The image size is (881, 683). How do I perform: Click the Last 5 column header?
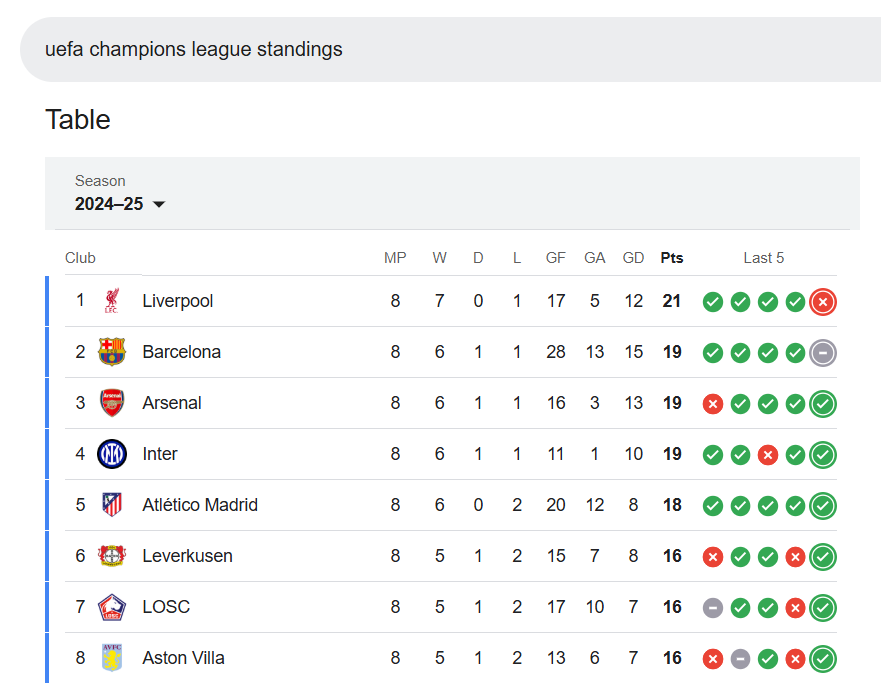click(x=764, y=258)
